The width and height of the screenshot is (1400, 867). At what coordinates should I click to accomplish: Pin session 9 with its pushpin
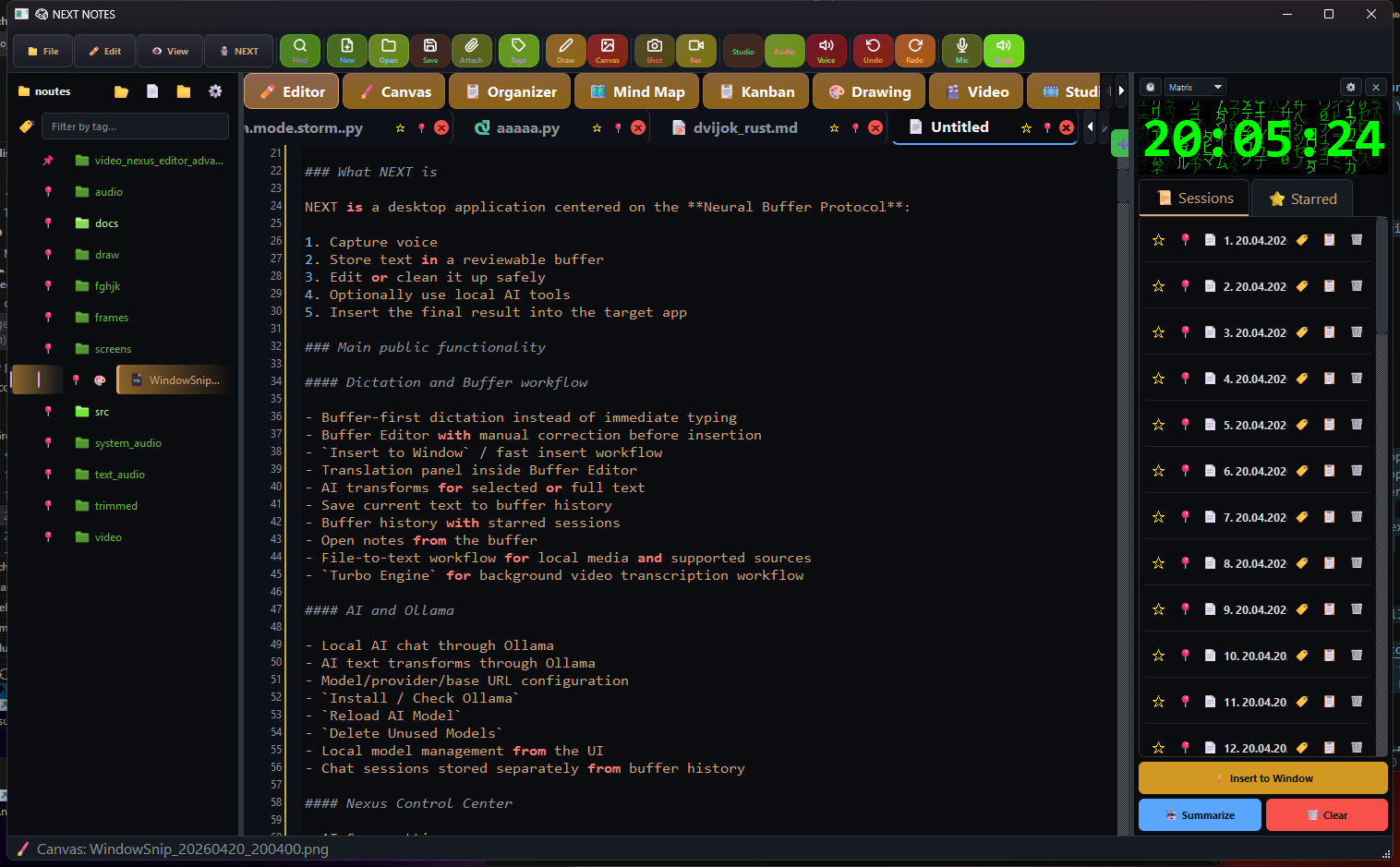click(x=1185, y=609)
